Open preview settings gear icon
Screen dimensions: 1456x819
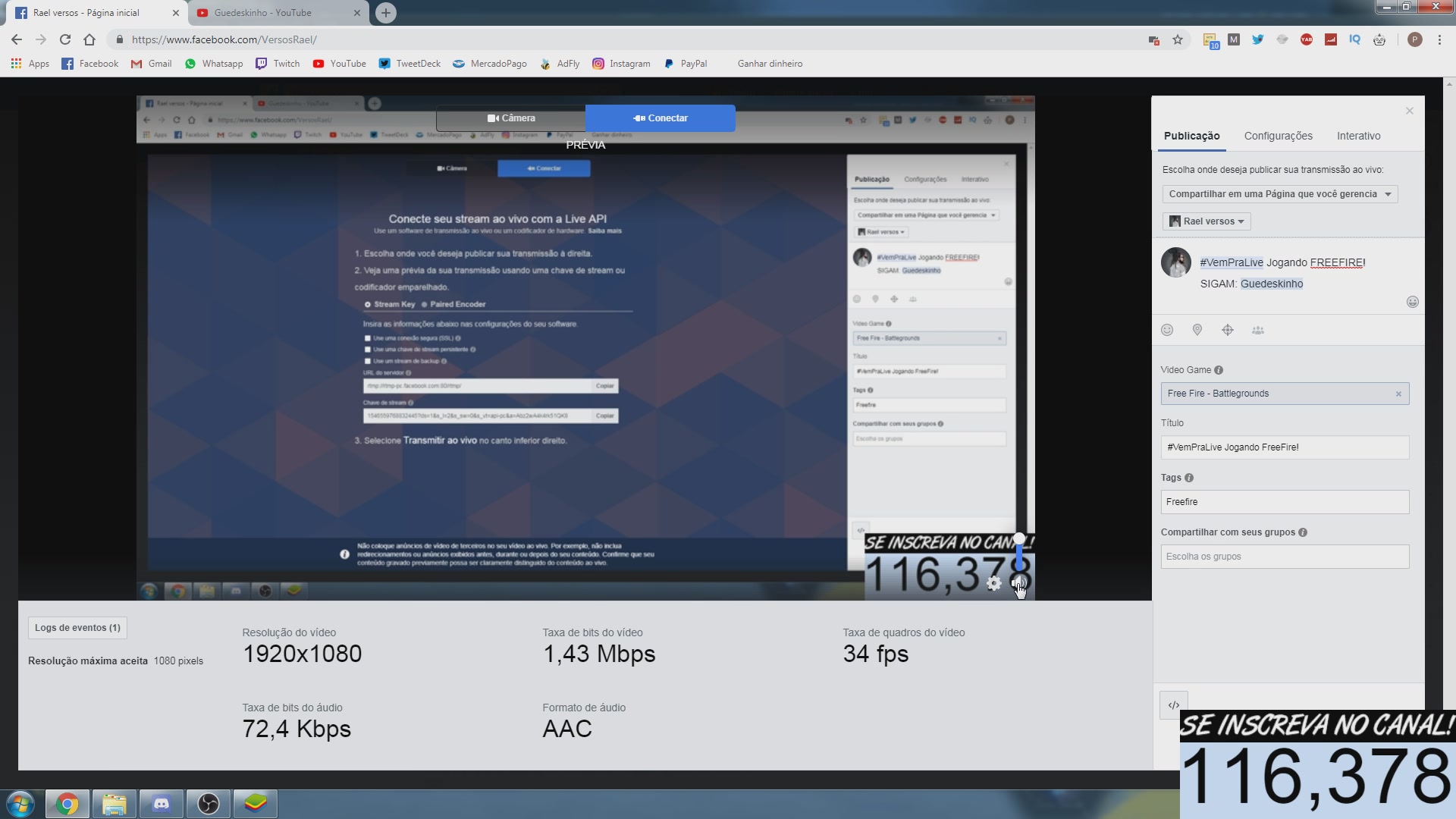(994, 583)
